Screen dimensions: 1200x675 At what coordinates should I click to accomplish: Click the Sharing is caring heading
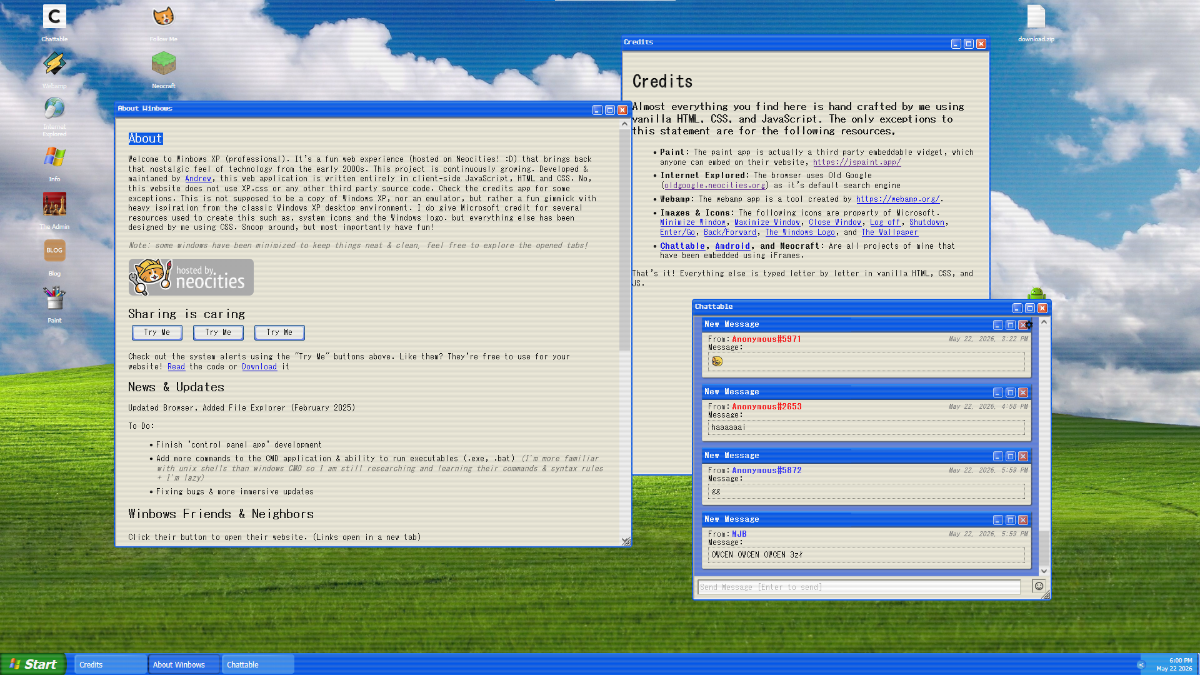click(186, 314)
